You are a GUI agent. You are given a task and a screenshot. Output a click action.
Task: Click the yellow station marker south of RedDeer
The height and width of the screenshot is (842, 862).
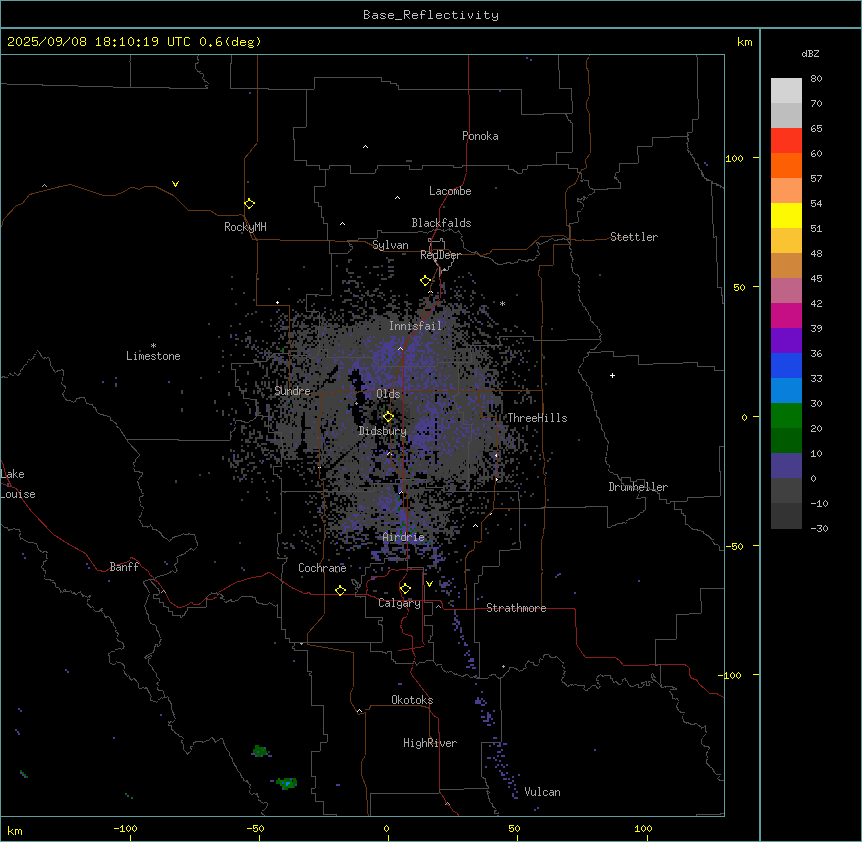point(425,281)
